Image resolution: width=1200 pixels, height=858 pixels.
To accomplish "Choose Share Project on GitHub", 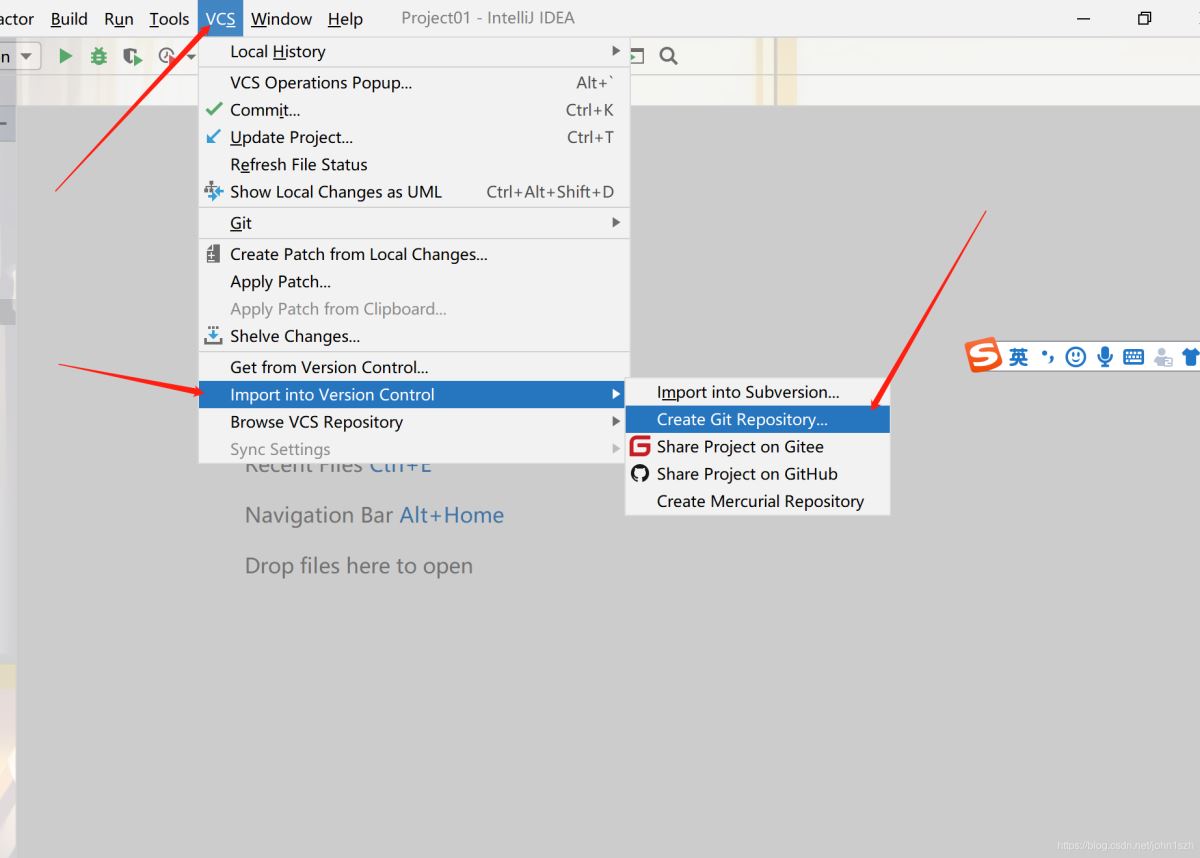I will click(x=757, y=474).
